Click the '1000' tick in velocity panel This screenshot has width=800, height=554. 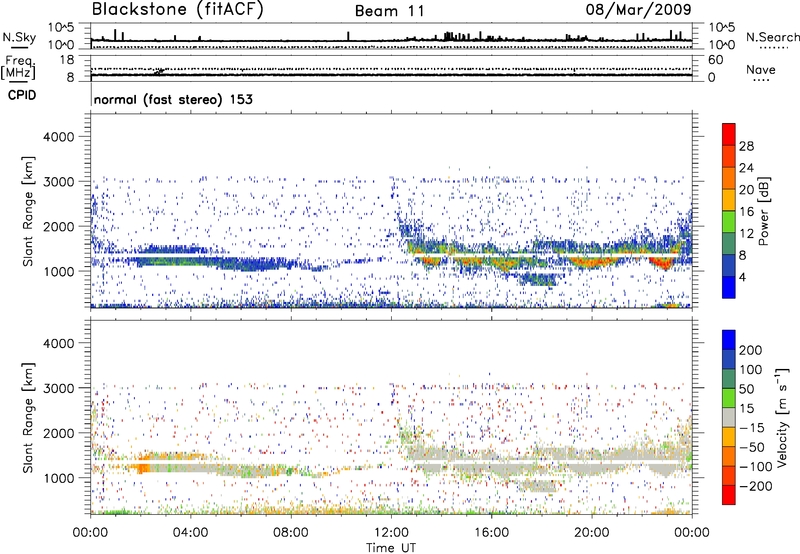(58, 478)
